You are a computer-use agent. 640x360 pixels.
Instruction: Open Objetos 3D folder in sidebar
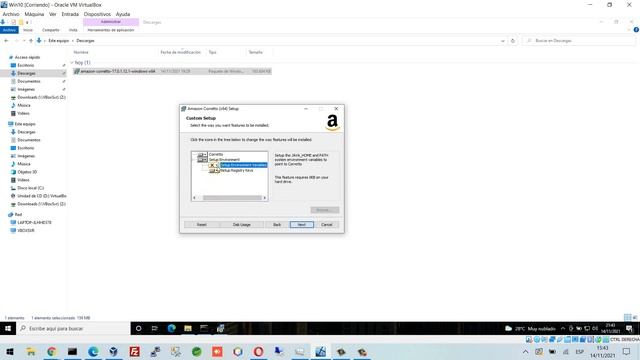pyautogui.click(x=27, y=172)
